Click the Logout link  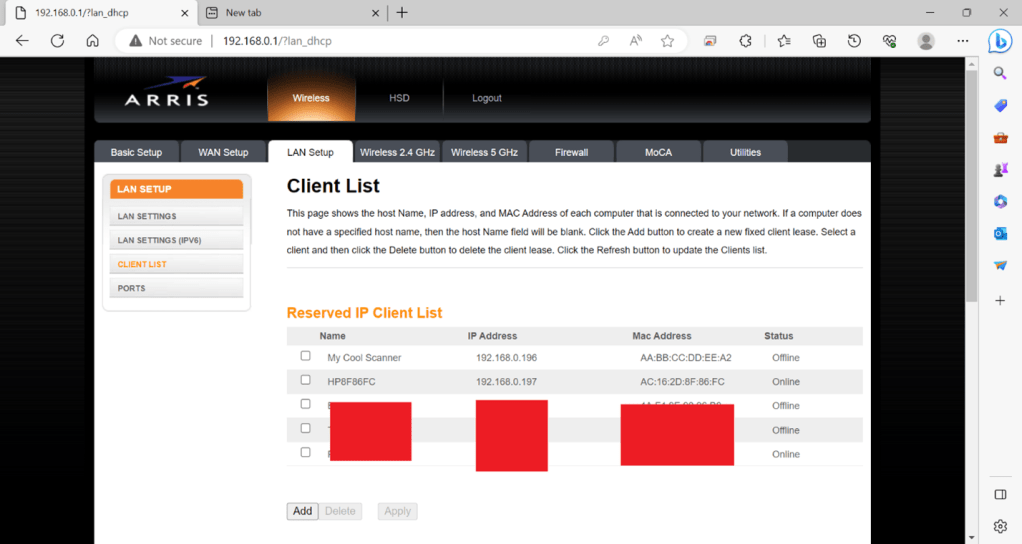[x=486, y=98]
